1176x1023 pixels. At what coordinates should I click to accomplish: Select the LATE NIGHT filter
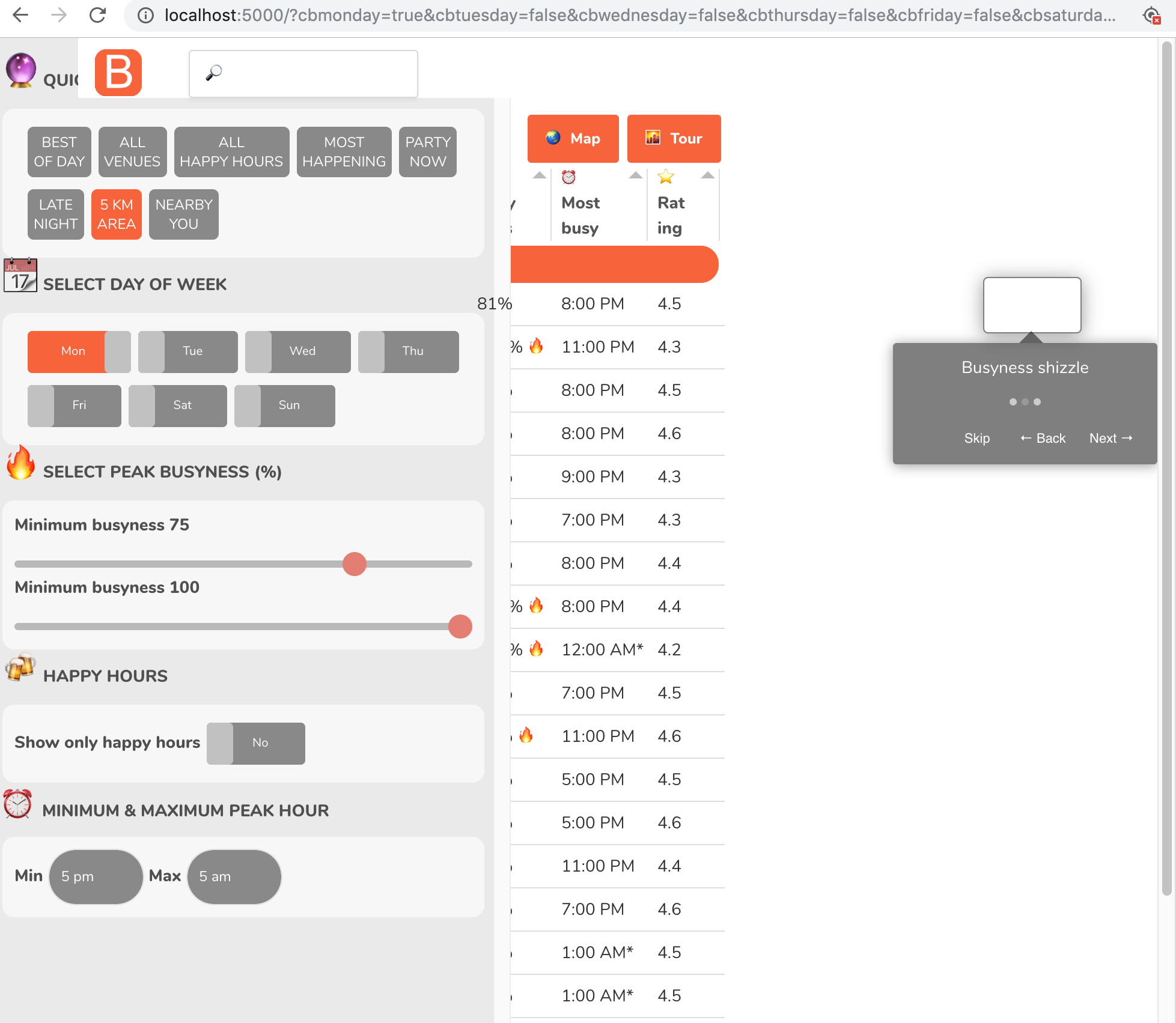55,214
